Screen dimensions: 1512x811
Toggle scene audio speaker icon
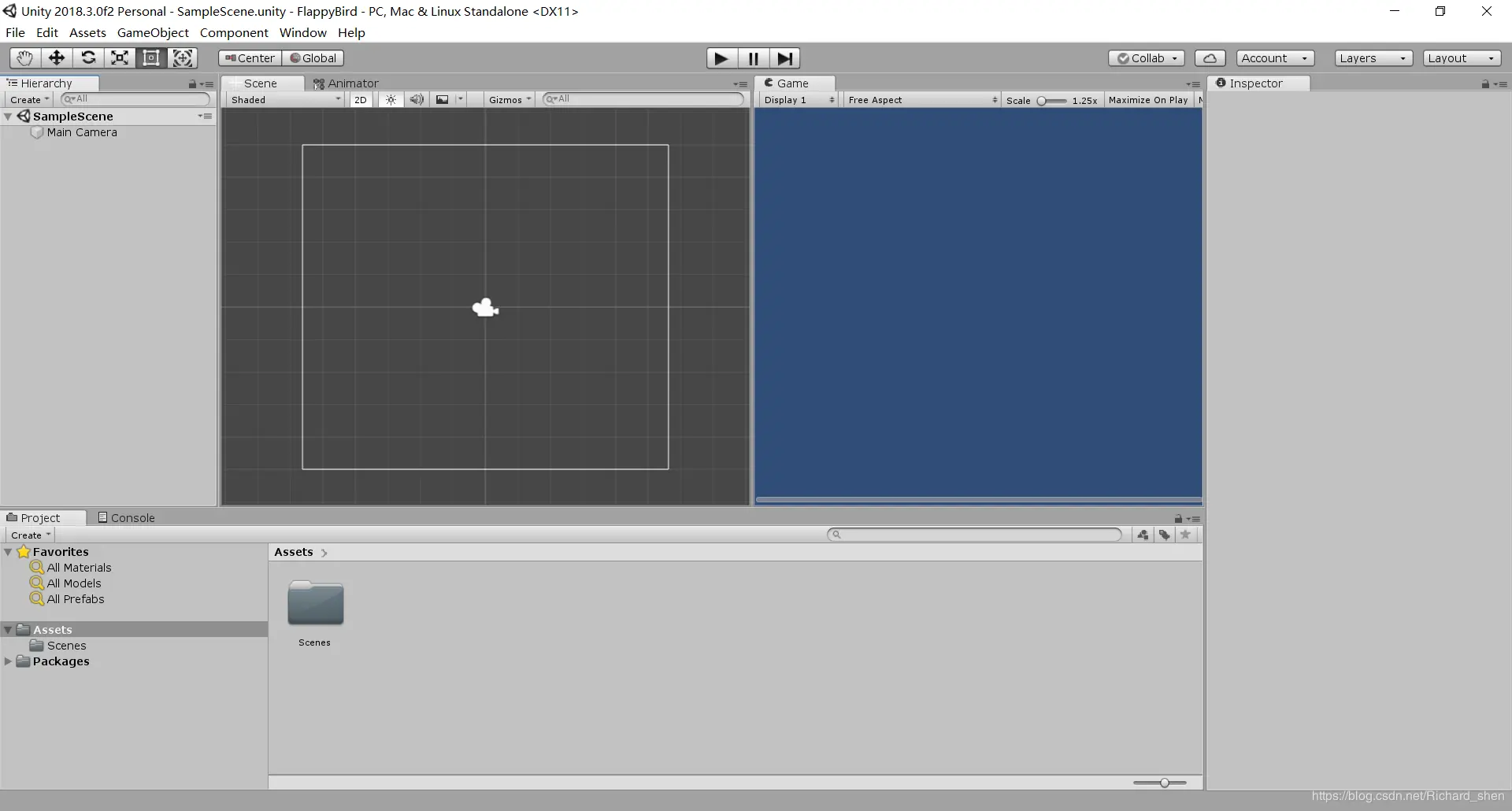[417, 100]
